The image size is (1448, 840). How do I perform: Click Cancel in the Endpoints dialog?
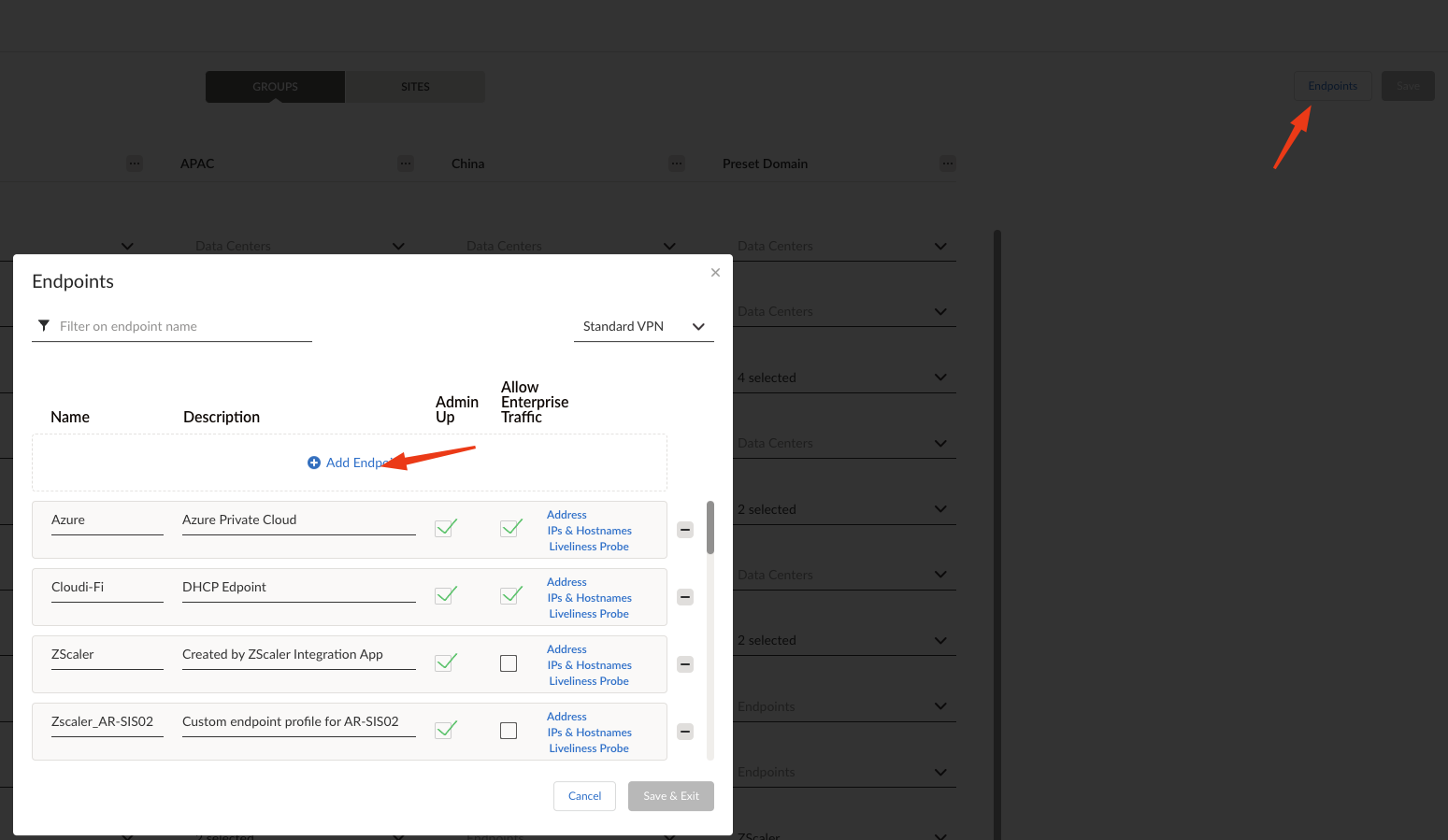pos(584,796)
